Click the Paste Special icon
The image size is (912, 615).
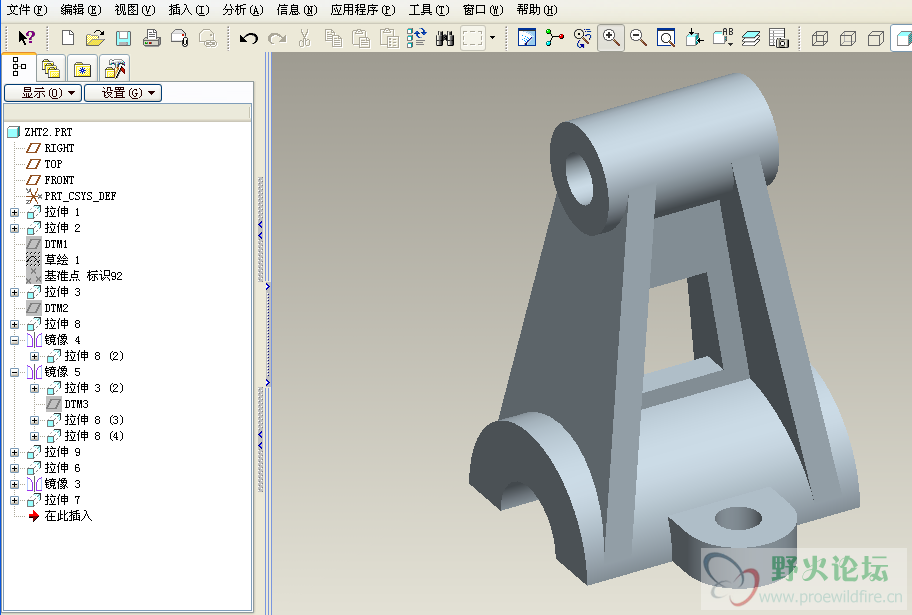389,38
